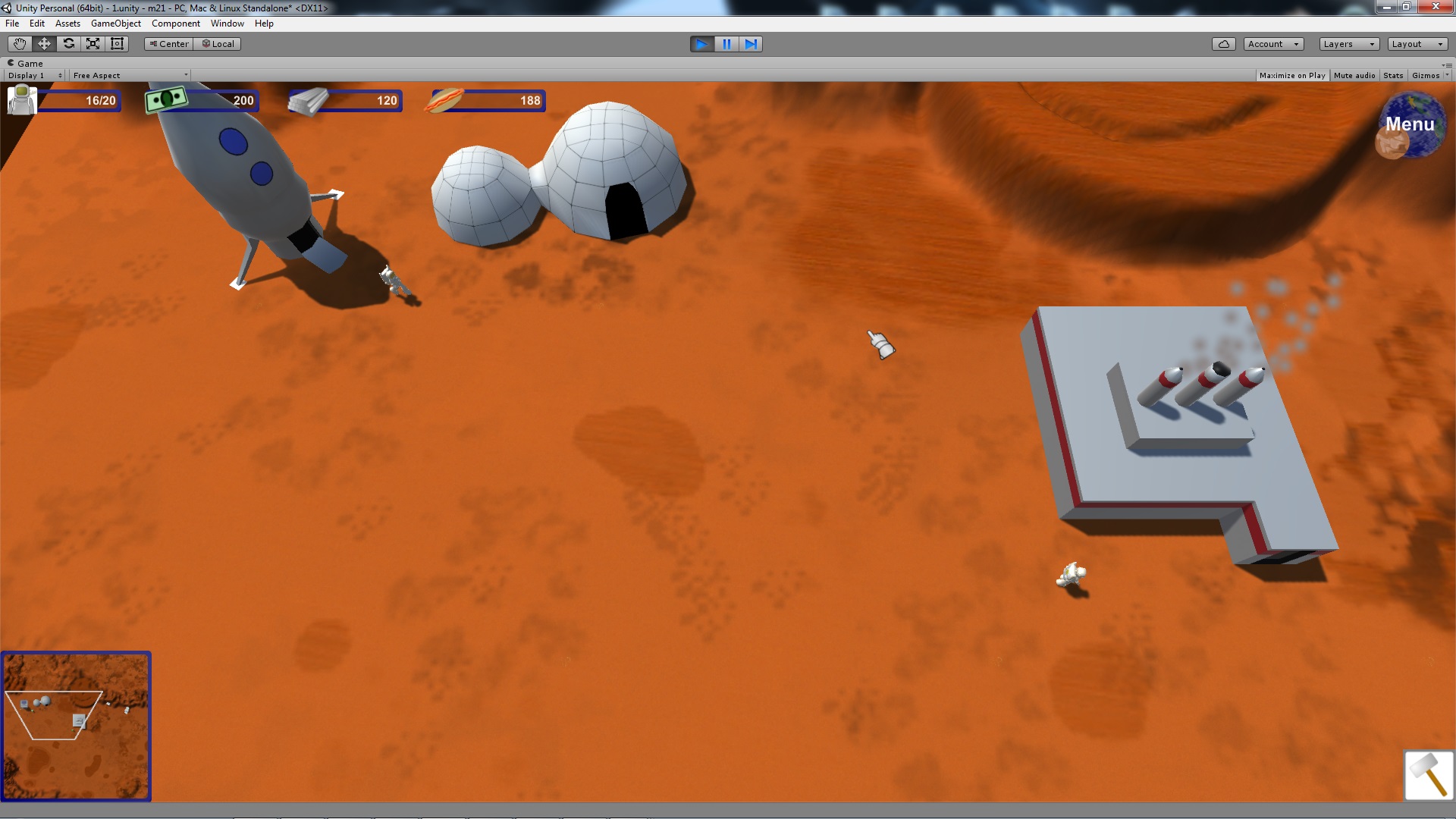This screenshot has height=819, width=1456.
Task: Open the GameObject menu
Action: 115,24
